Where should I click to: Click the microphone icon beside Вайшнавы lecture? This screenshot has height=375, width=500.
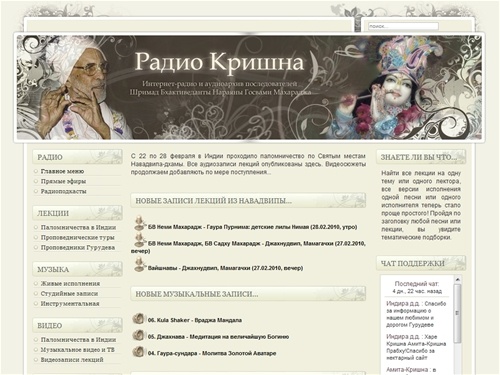pyautogui.click(x=139, y=264)
